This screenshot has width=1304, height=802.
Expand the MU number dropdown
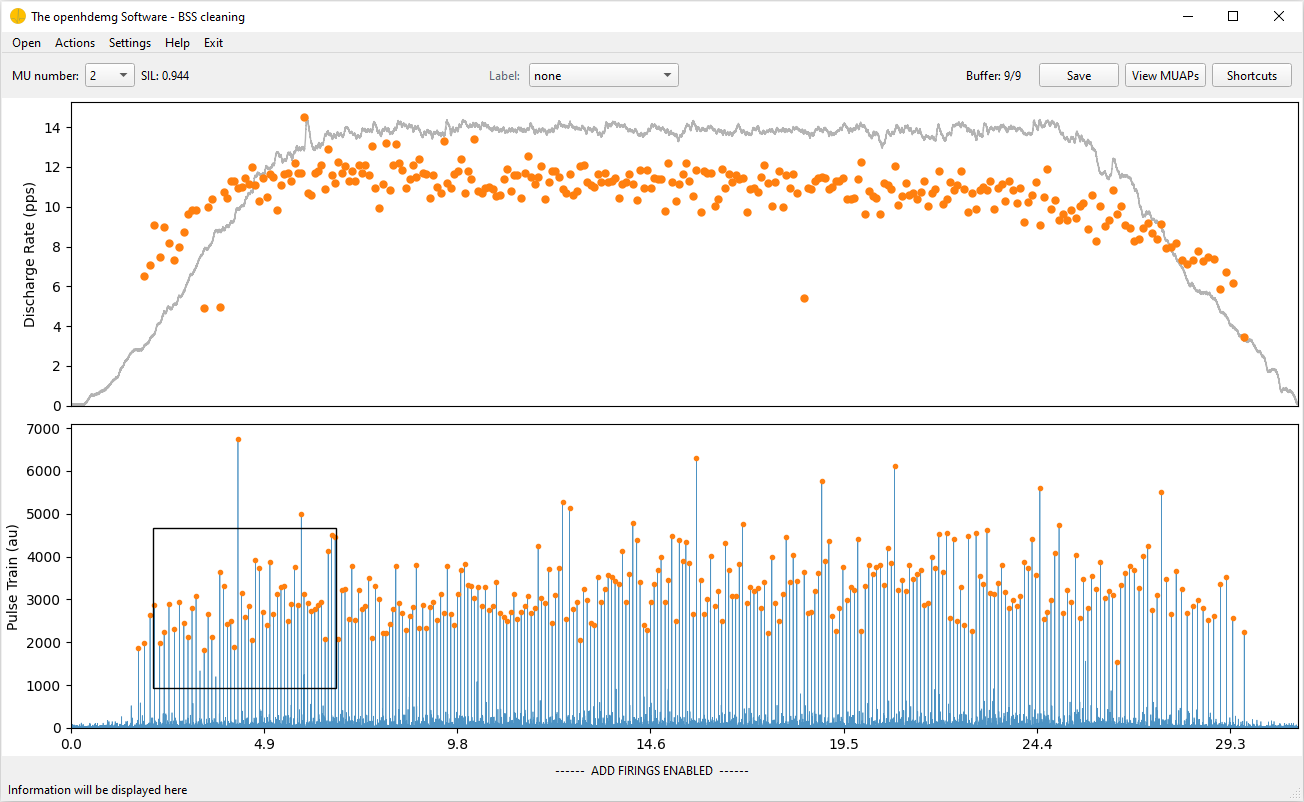[109, 75]
